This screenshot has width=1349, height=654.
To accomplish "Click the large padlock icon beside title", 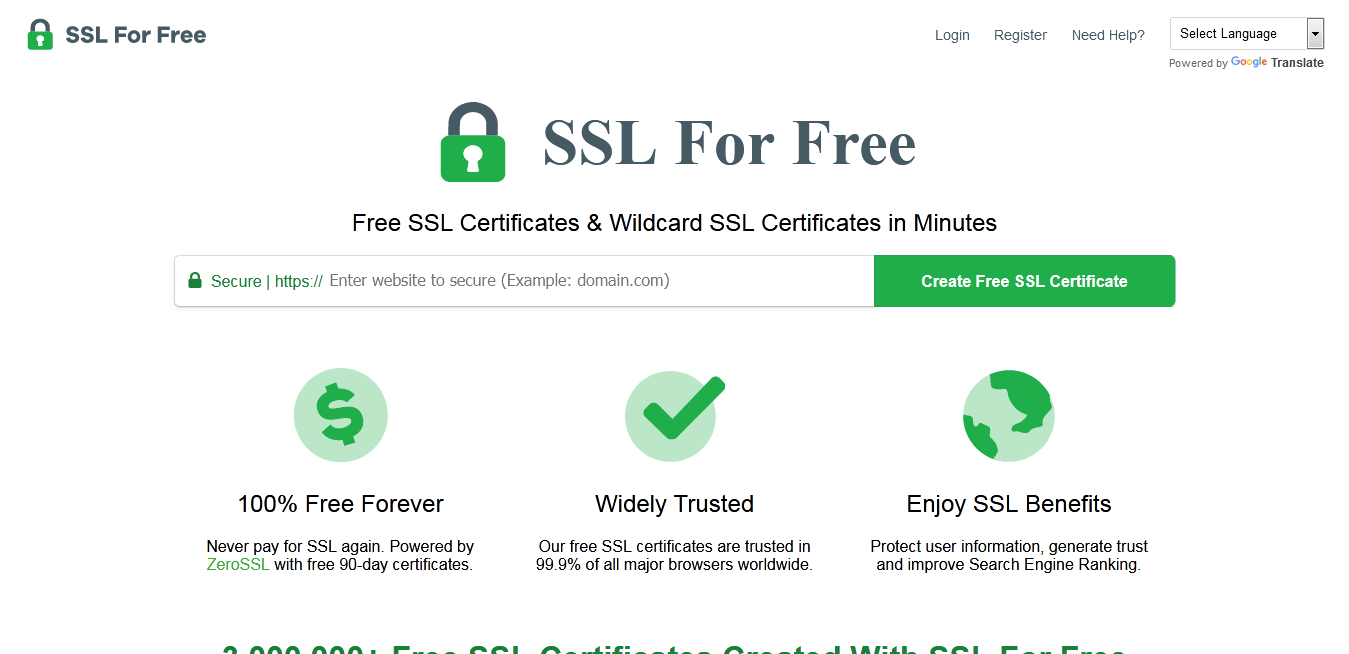I will coord(473,142).
